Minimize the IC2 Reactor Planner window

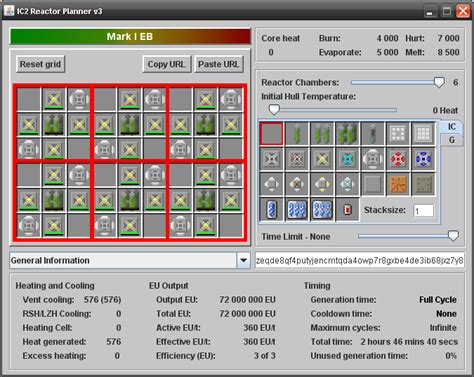(x=430, y=11)
